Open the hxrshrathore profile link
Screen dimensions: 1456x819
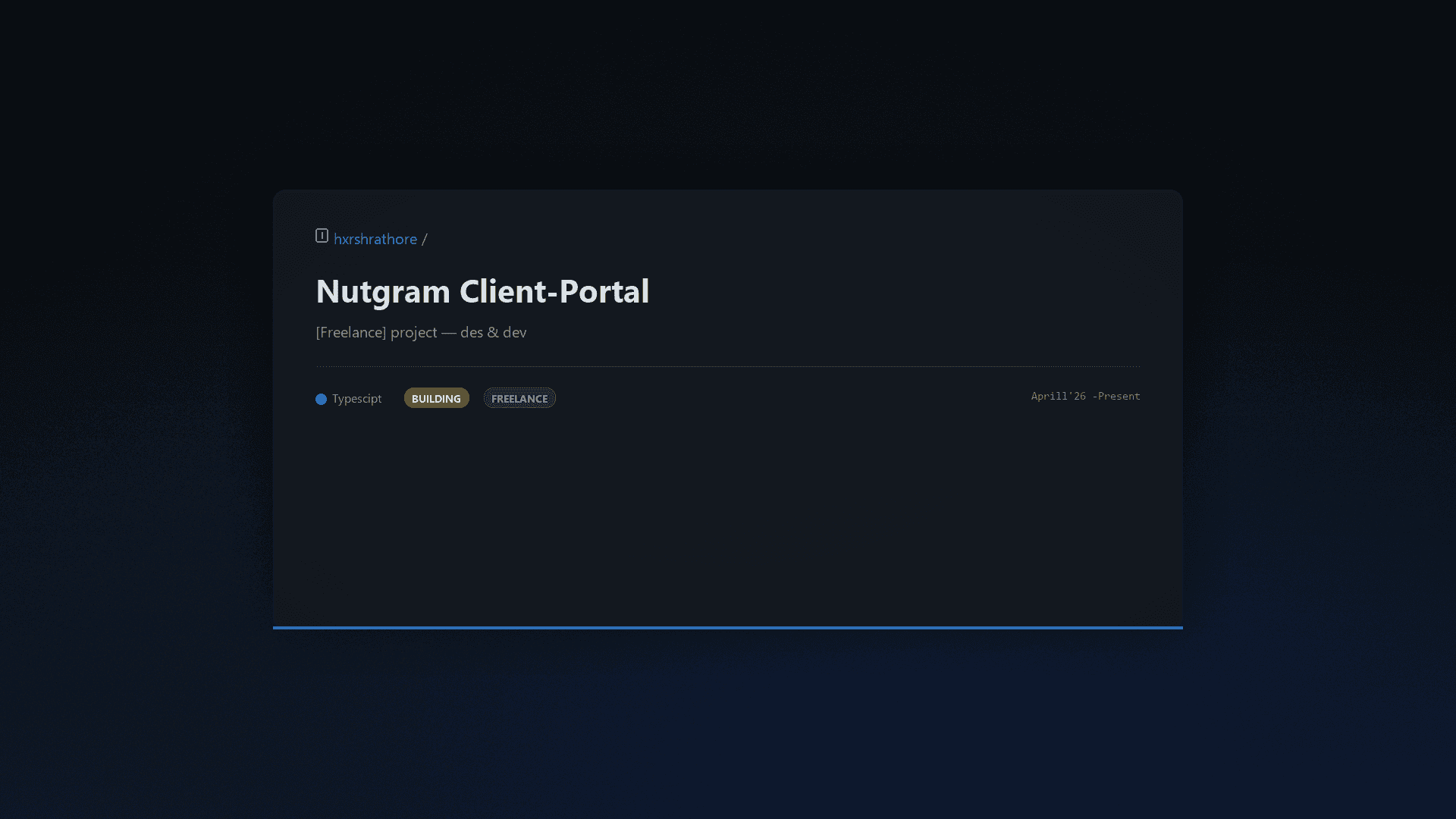(x=375, y=239)
